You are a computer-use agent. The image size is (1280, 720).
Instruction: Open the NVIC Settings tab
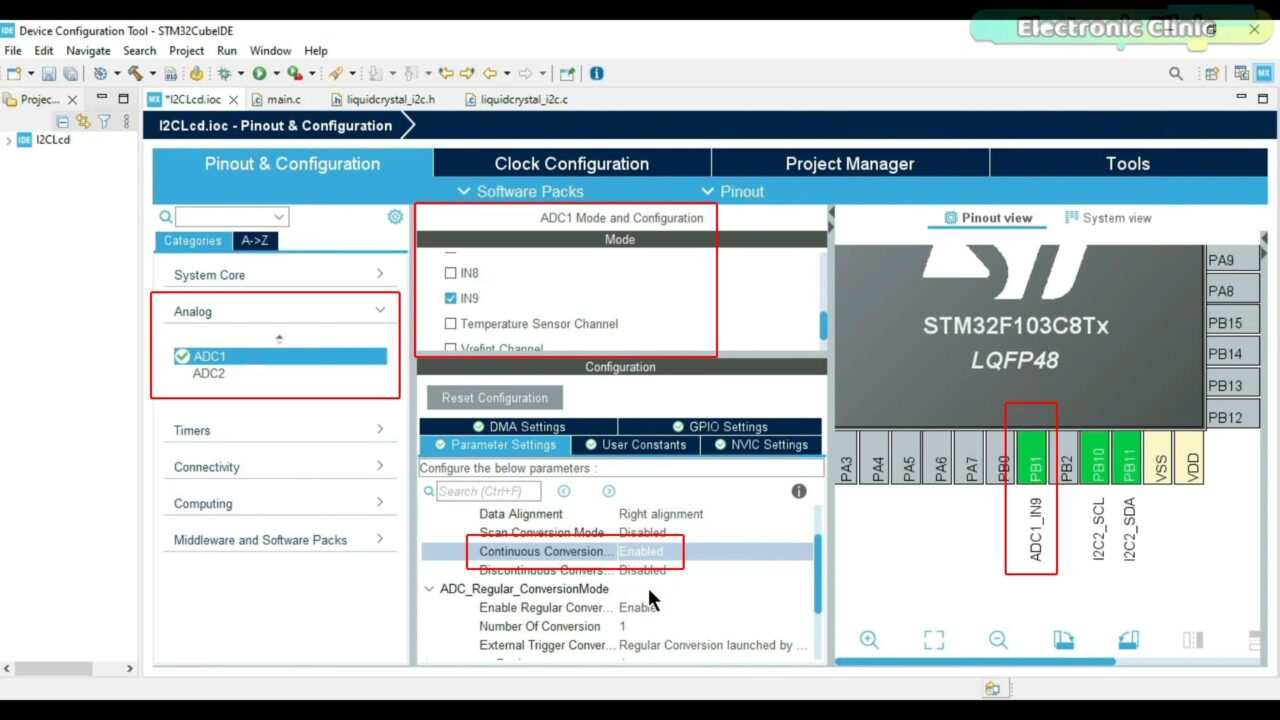click(761, 445)
